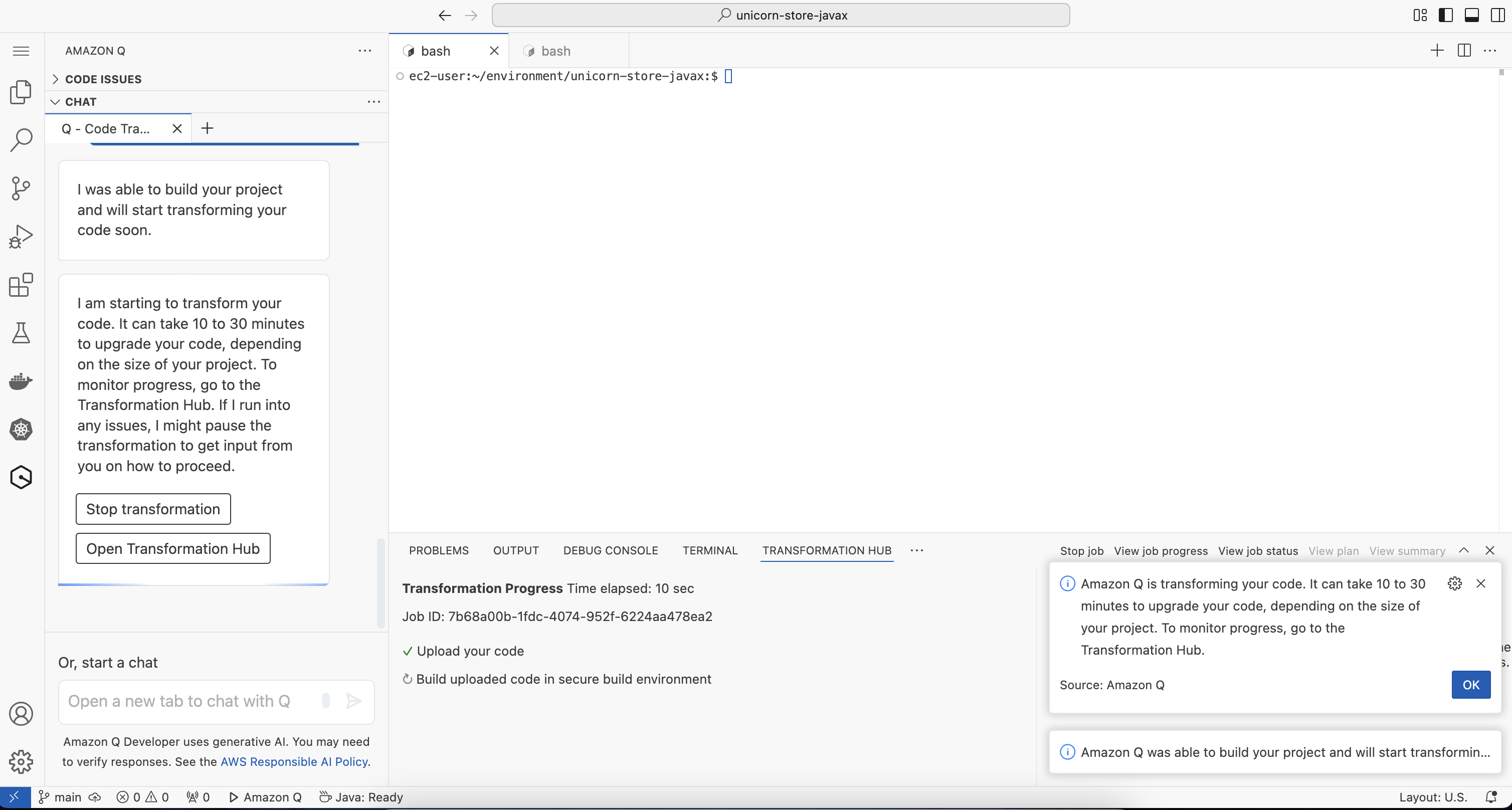This screenshot has height=810, width=1512.
Task: Toggle the secondary side bar layout icon
Action: (1497, 15)
